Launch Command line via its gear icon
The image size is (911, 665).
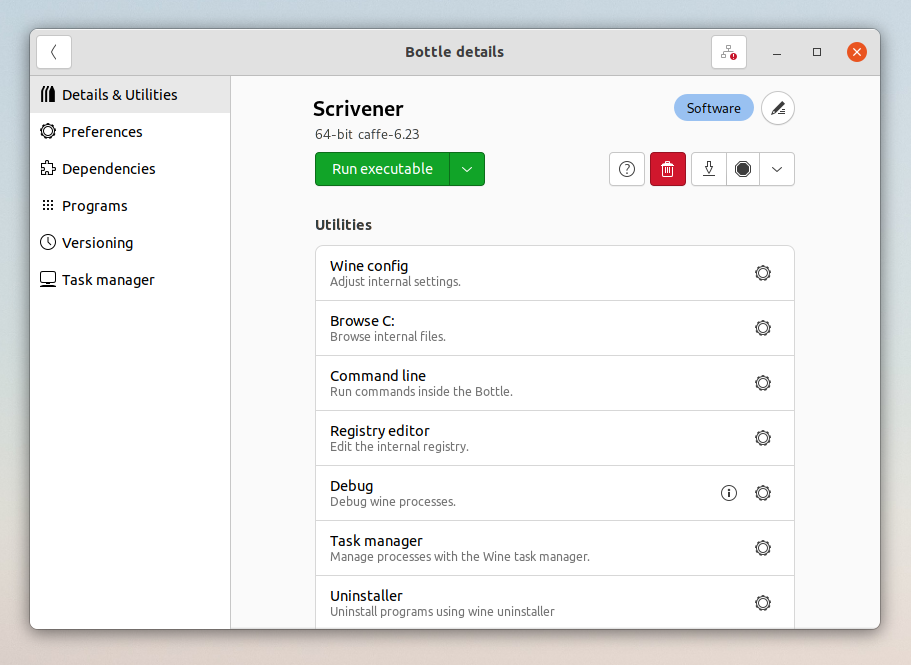click(763, 383)
